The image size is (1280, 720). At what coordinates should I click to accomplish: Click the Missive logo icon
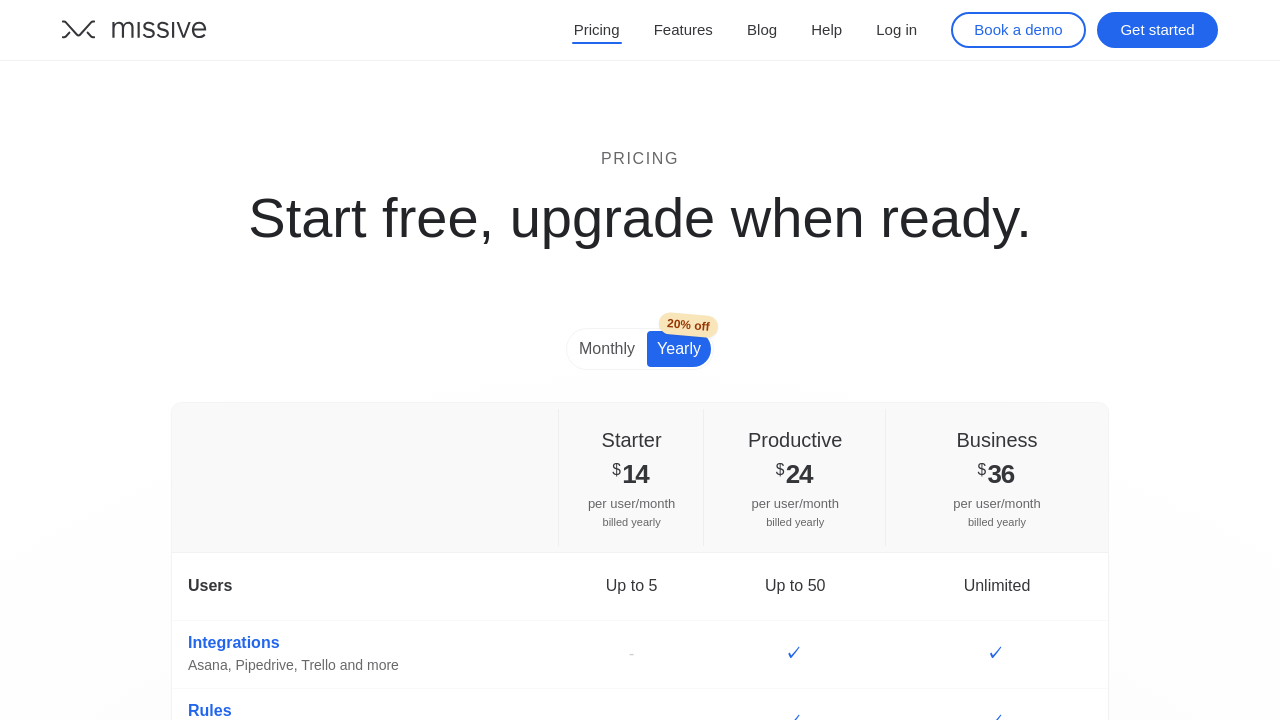coord(78,29)
